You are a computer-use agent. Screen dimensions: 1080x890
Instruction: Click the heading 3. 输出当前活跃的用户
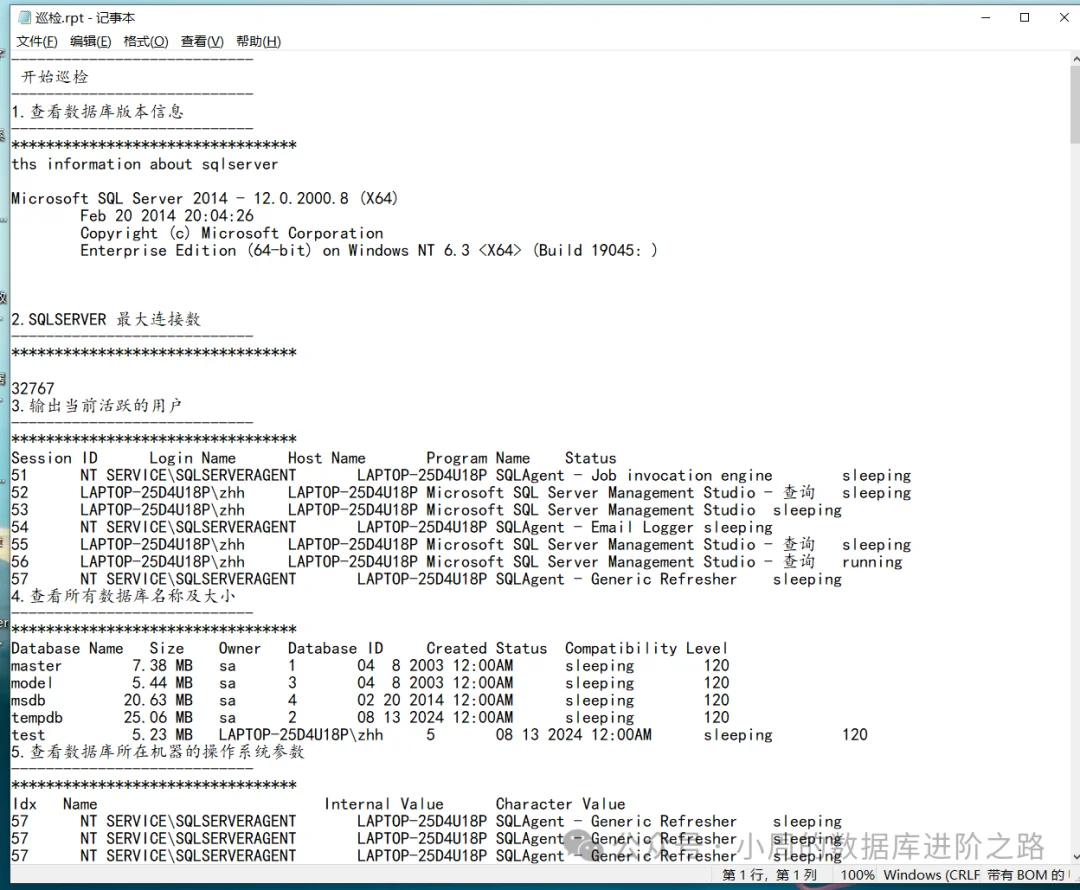coord(96,406)
